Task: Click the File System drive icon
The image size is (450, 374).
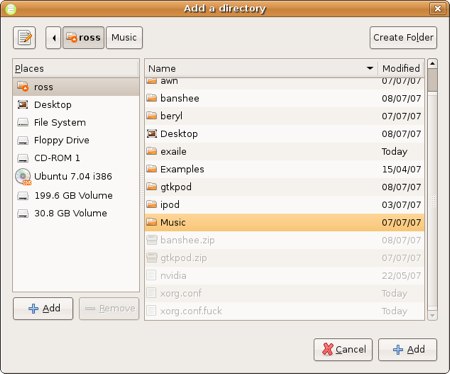Action: click(x=23, y=123)
